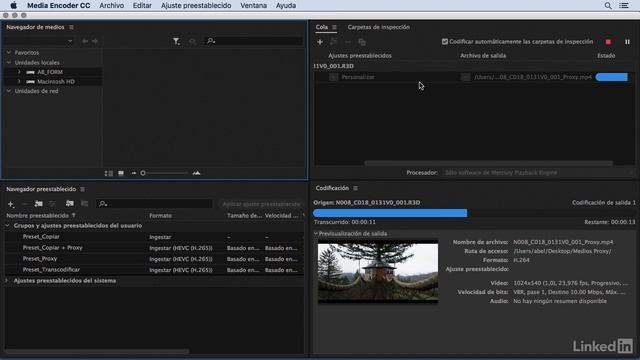Select the Cola tab

tap(322, 27)
